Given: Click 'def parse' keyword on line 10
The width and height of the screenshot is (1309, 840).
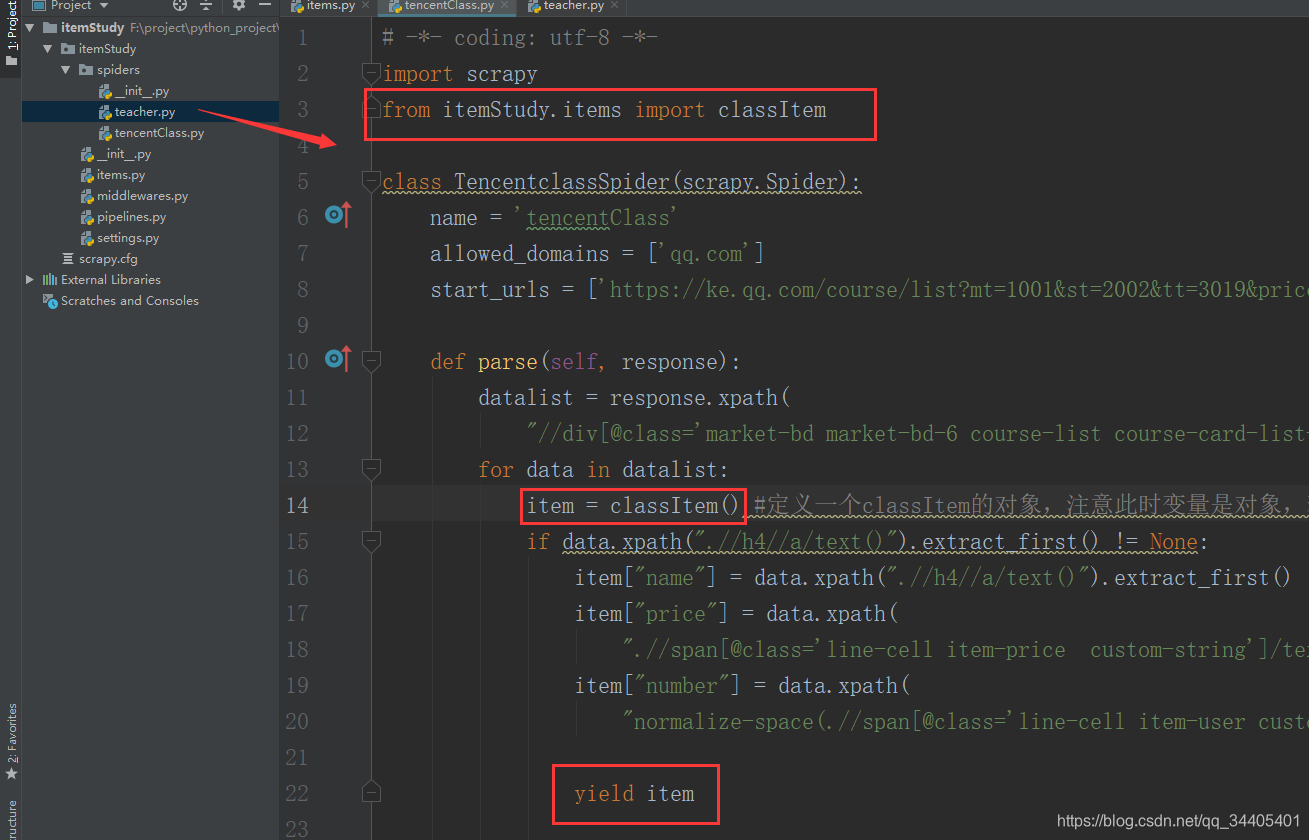Looking at the screenshot, I should point(484,362).
